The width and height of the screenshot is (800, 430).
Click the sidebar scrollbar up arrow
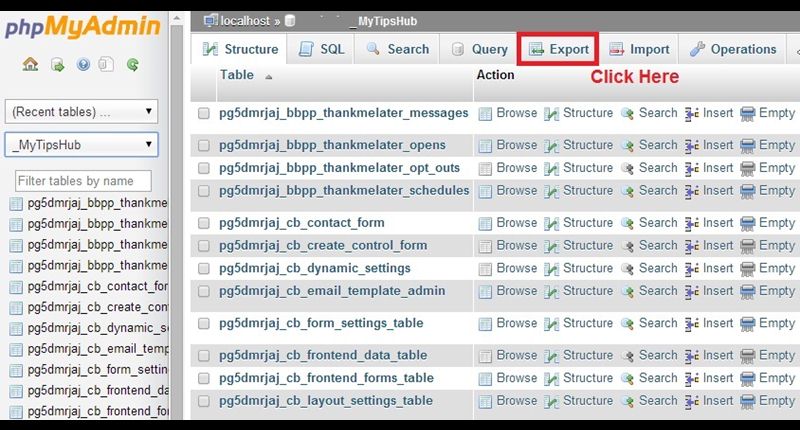177,19
